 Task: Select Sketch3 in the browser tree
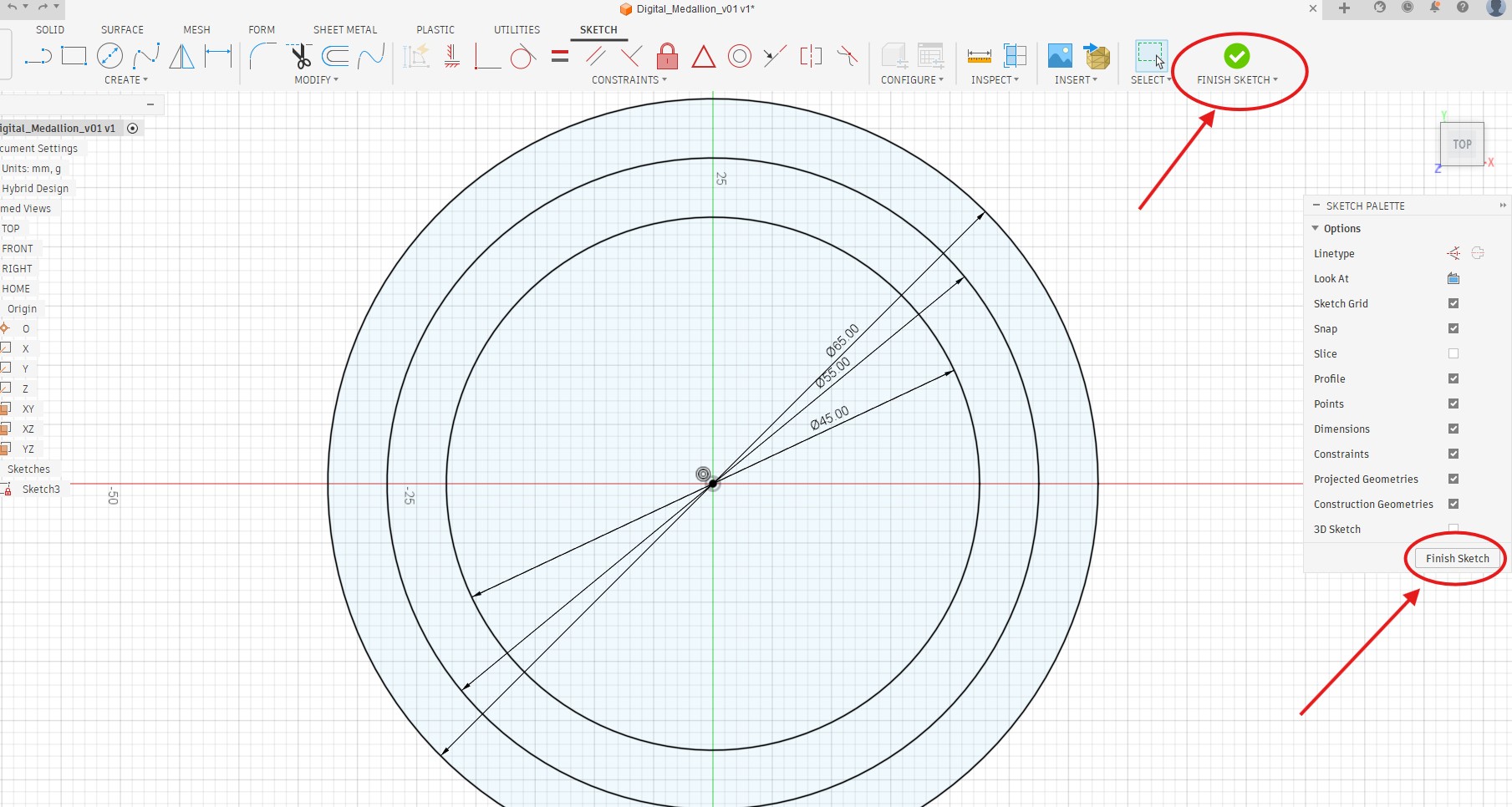coord(41,490)
